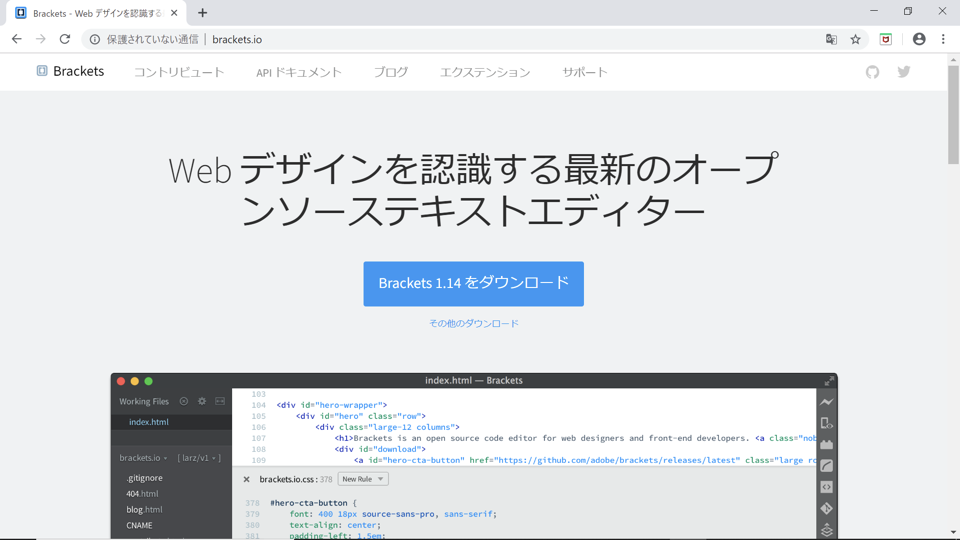This screenshot has width=960, height=540.
Task: Click the split view icon beside Working Files
Action: point(220,402)
